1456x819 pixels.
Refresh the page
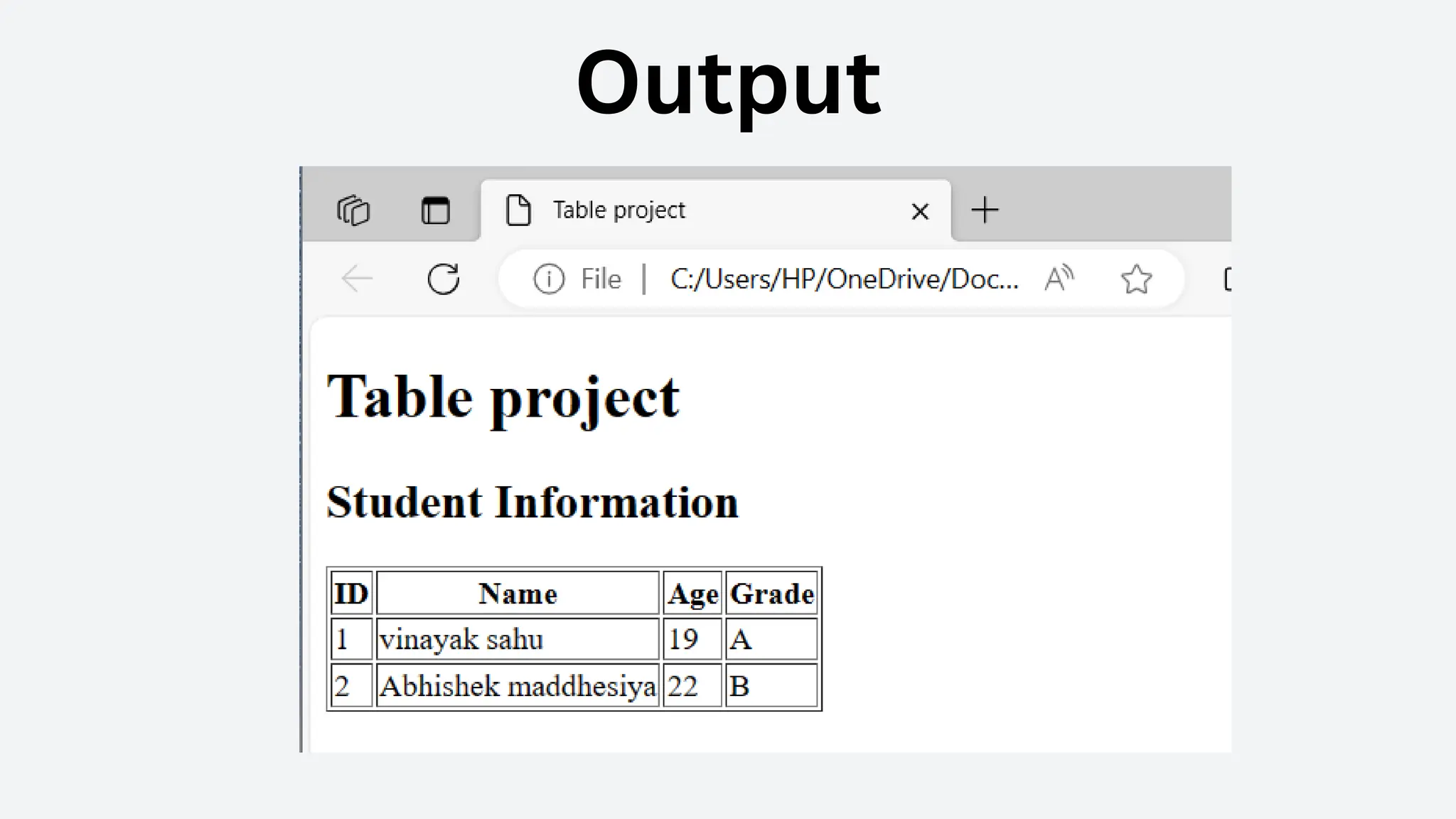[444, 279]
